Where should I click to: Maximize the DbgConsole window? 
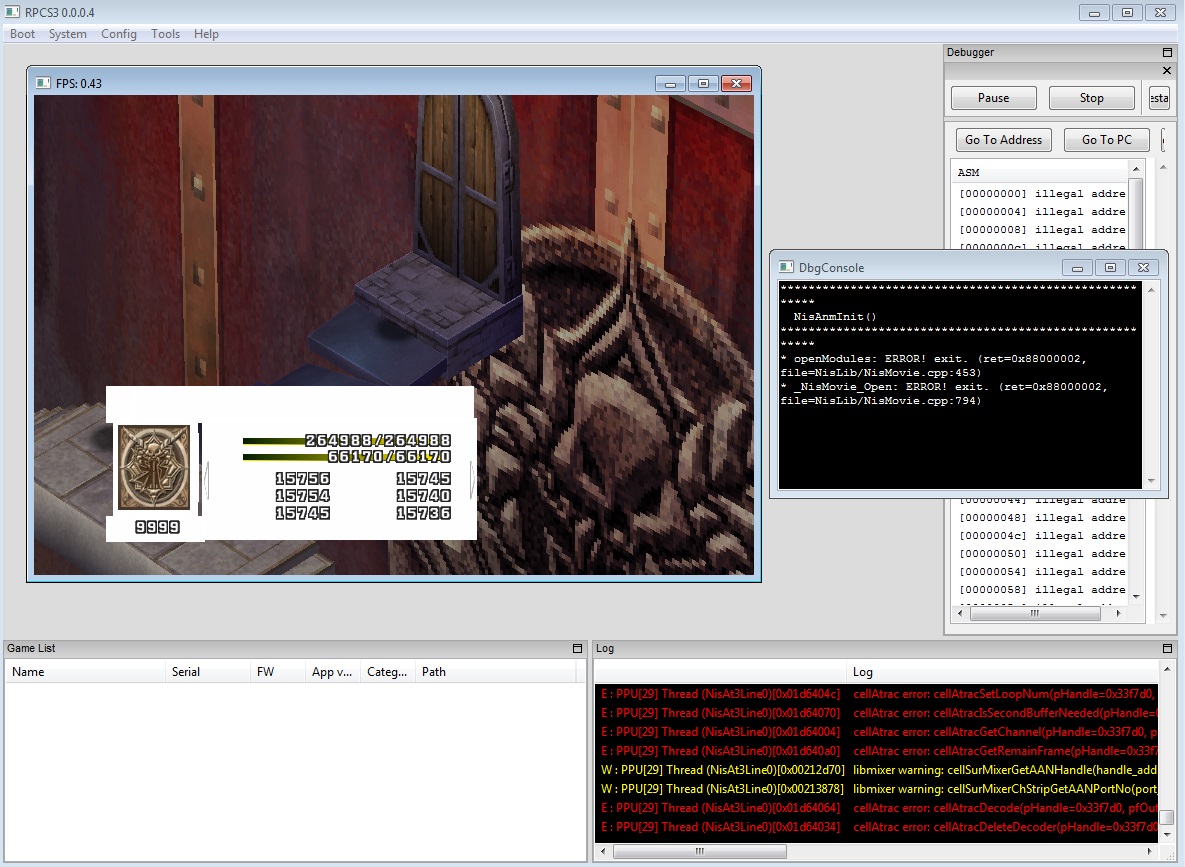(x=1110, y=268)
